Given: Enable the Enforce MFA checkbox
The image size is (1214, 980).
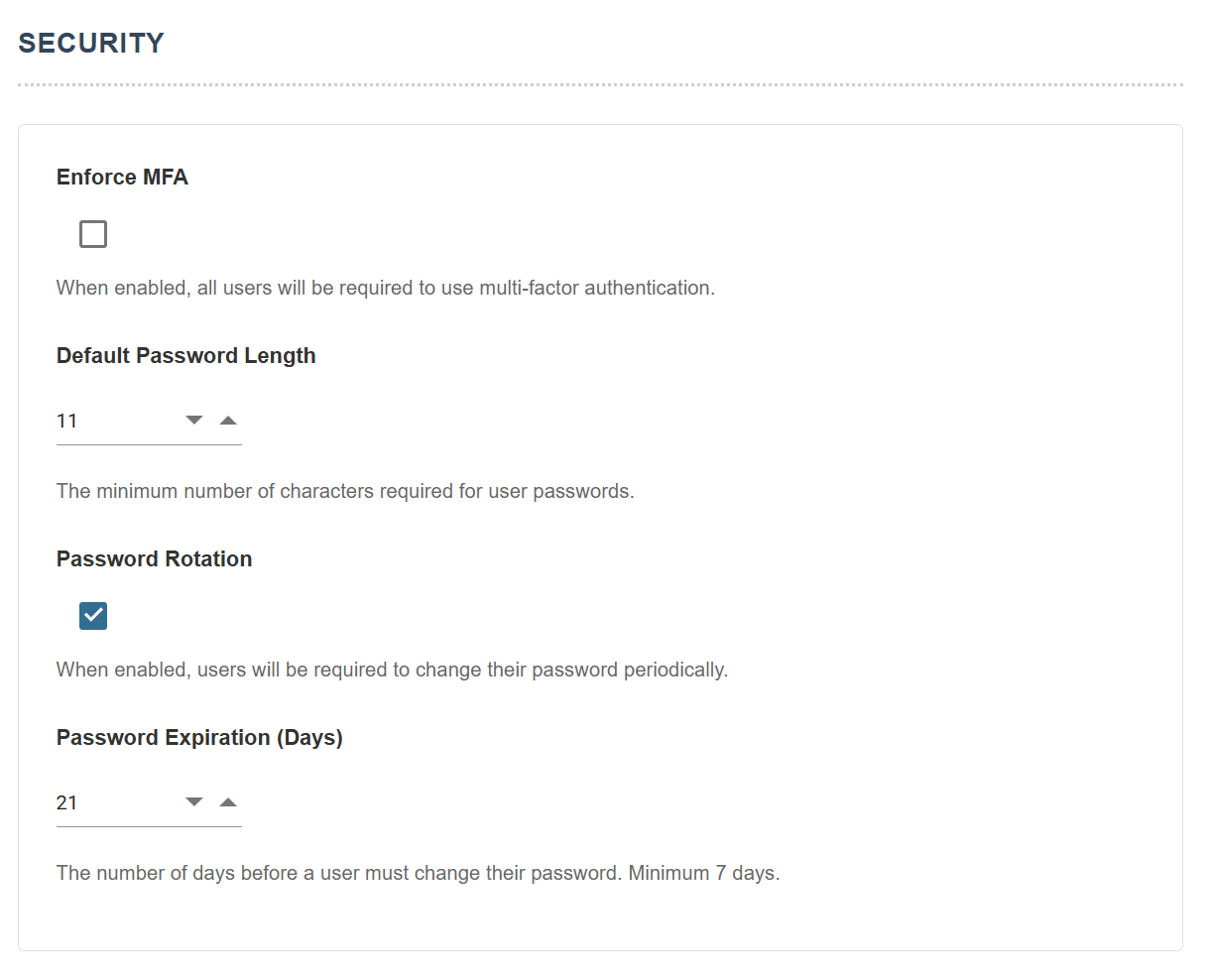Looking at the screenshot, I should point(93,234).
